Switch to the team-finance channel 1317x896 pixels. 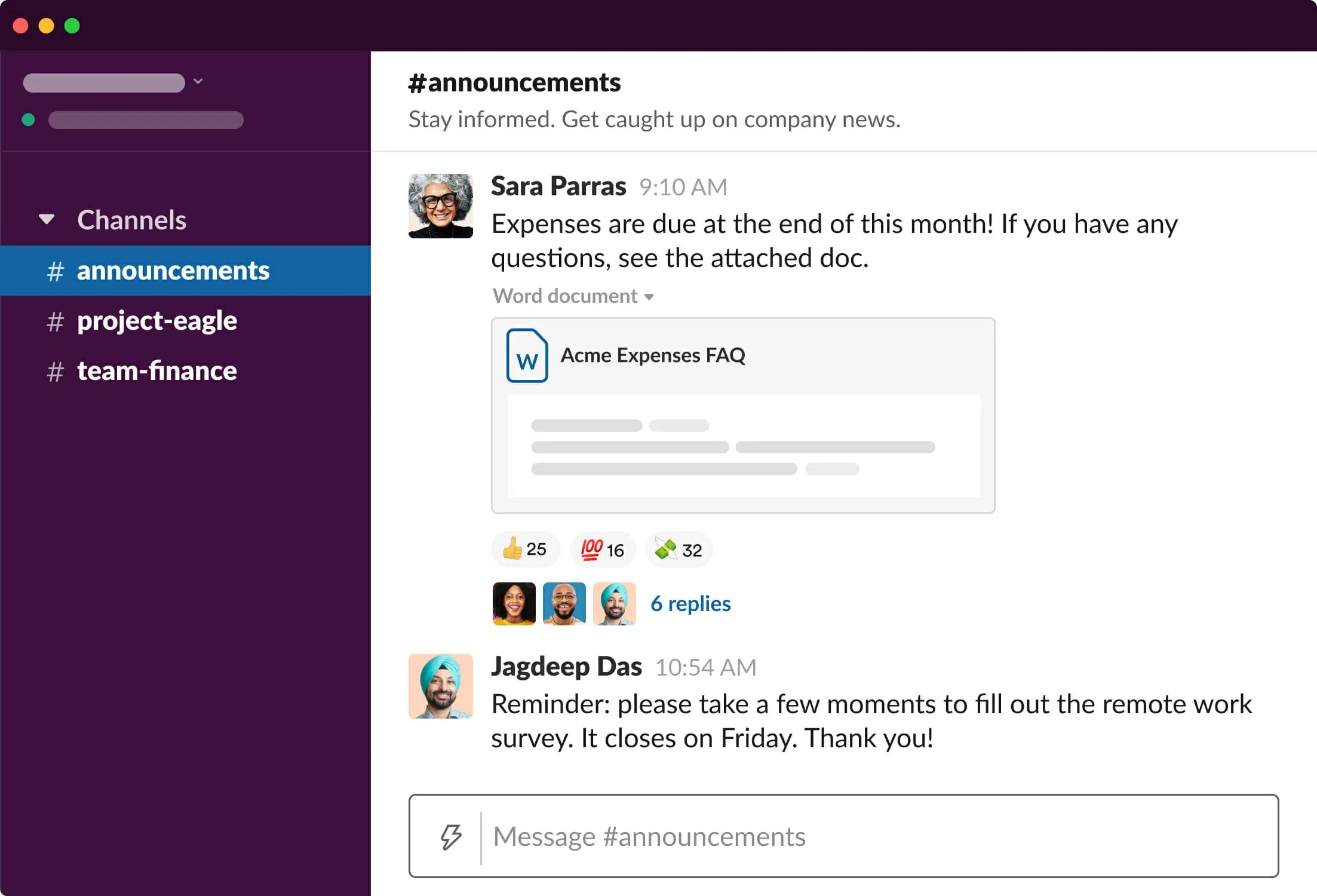point(156,371)
